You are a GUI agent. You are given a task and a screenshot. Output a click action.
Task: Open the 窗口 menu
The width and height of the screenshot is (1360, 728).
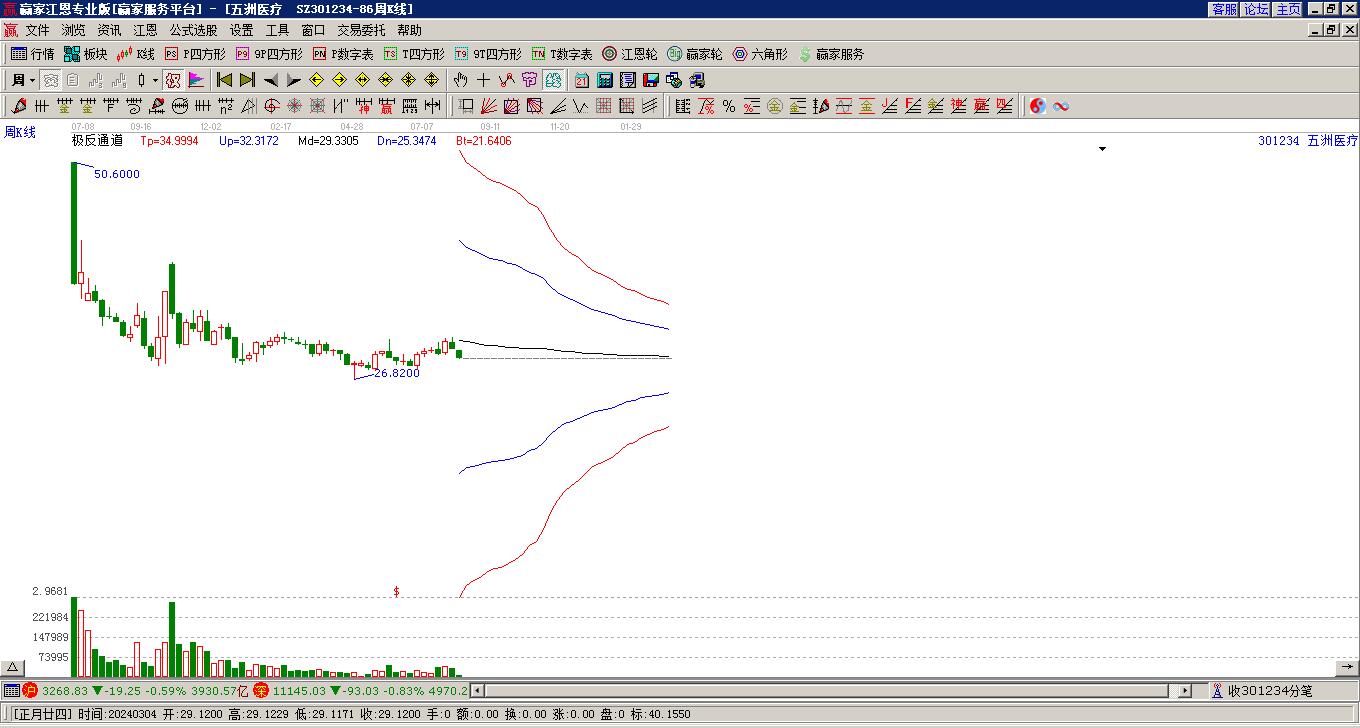313,30
